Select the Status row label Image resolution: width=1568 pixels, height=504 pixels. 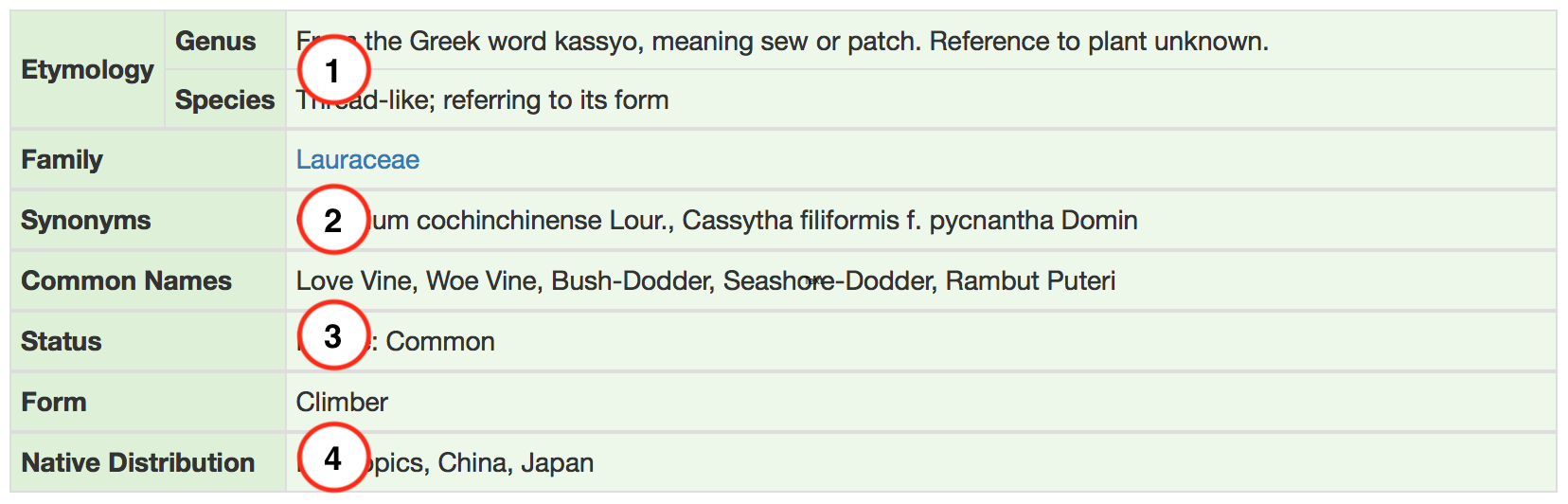(x=62, y=341)
